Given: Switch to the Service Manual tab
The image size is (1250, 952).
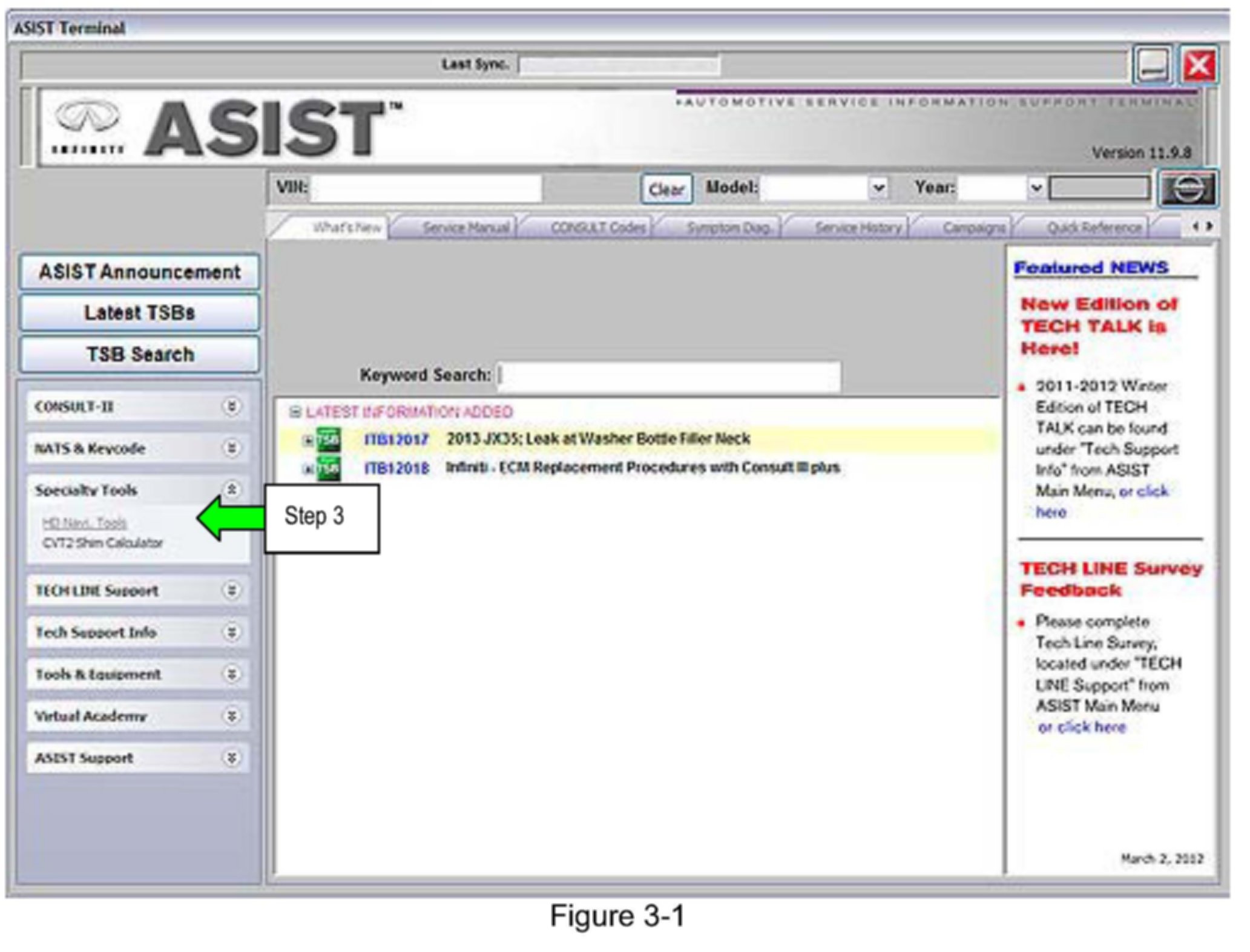Looking at the screenshot, I should [x=465, y=228].
